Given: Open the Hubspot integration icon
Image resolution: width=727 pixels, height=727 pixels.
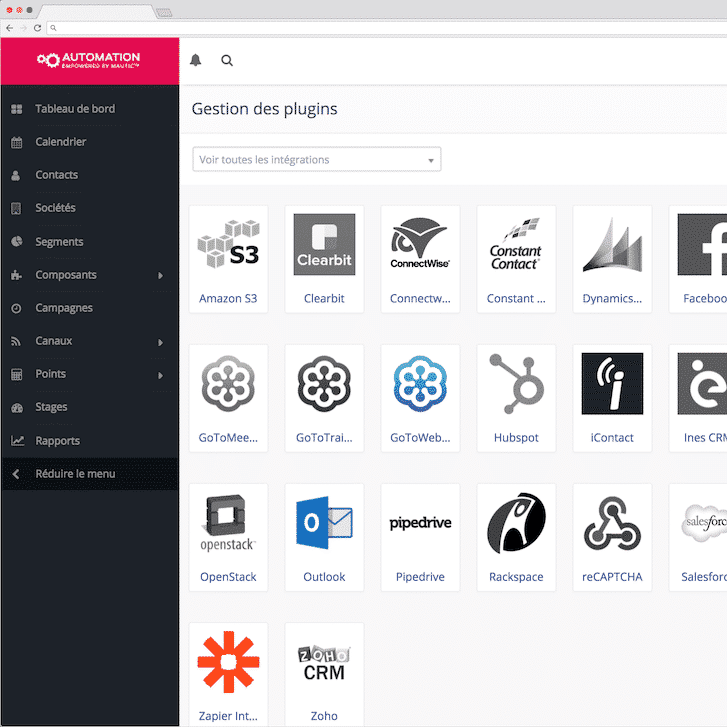Looking at the screenshot, I should tap(516, 384).
